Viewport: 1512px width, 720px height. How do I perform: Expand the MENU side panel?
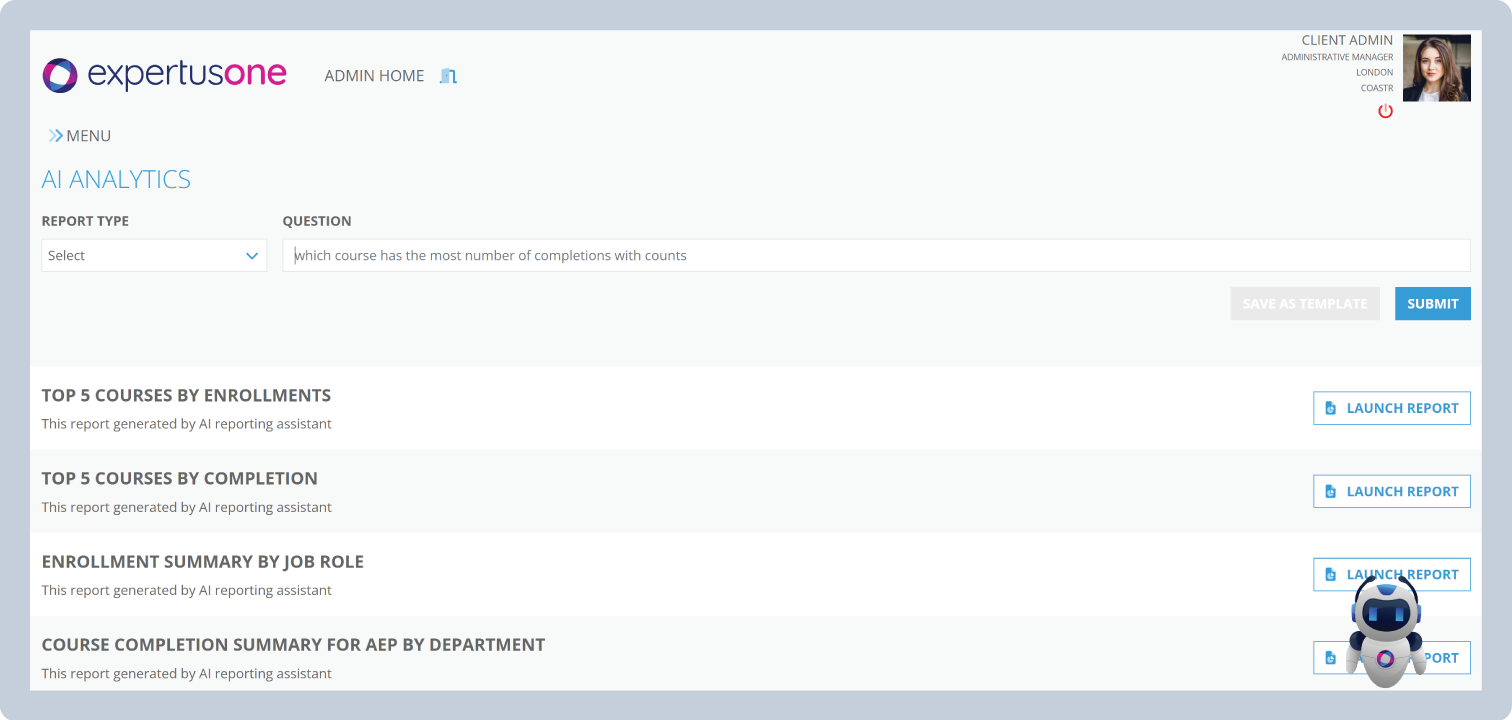tap(80, 136)
